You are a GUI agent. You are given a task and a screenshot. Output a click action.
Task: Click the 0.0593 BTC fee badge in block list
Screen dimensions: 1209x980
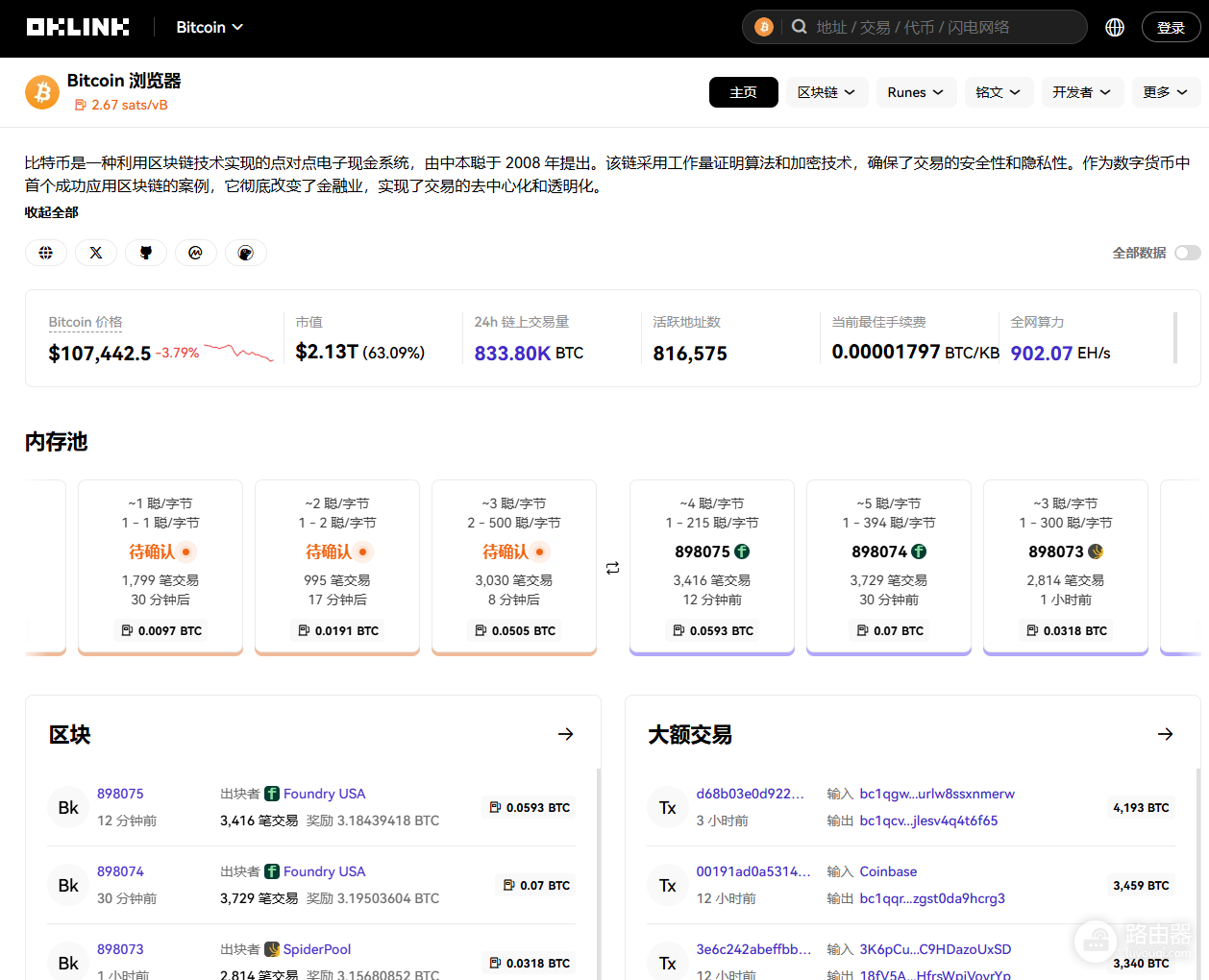click(530, 808)
